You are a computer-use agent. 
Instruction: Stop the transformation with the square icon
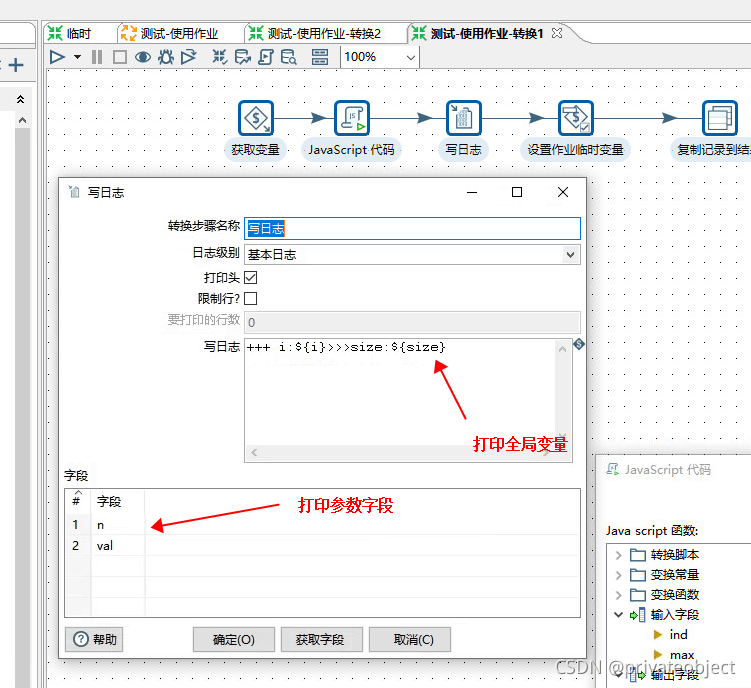click(120, 57)
